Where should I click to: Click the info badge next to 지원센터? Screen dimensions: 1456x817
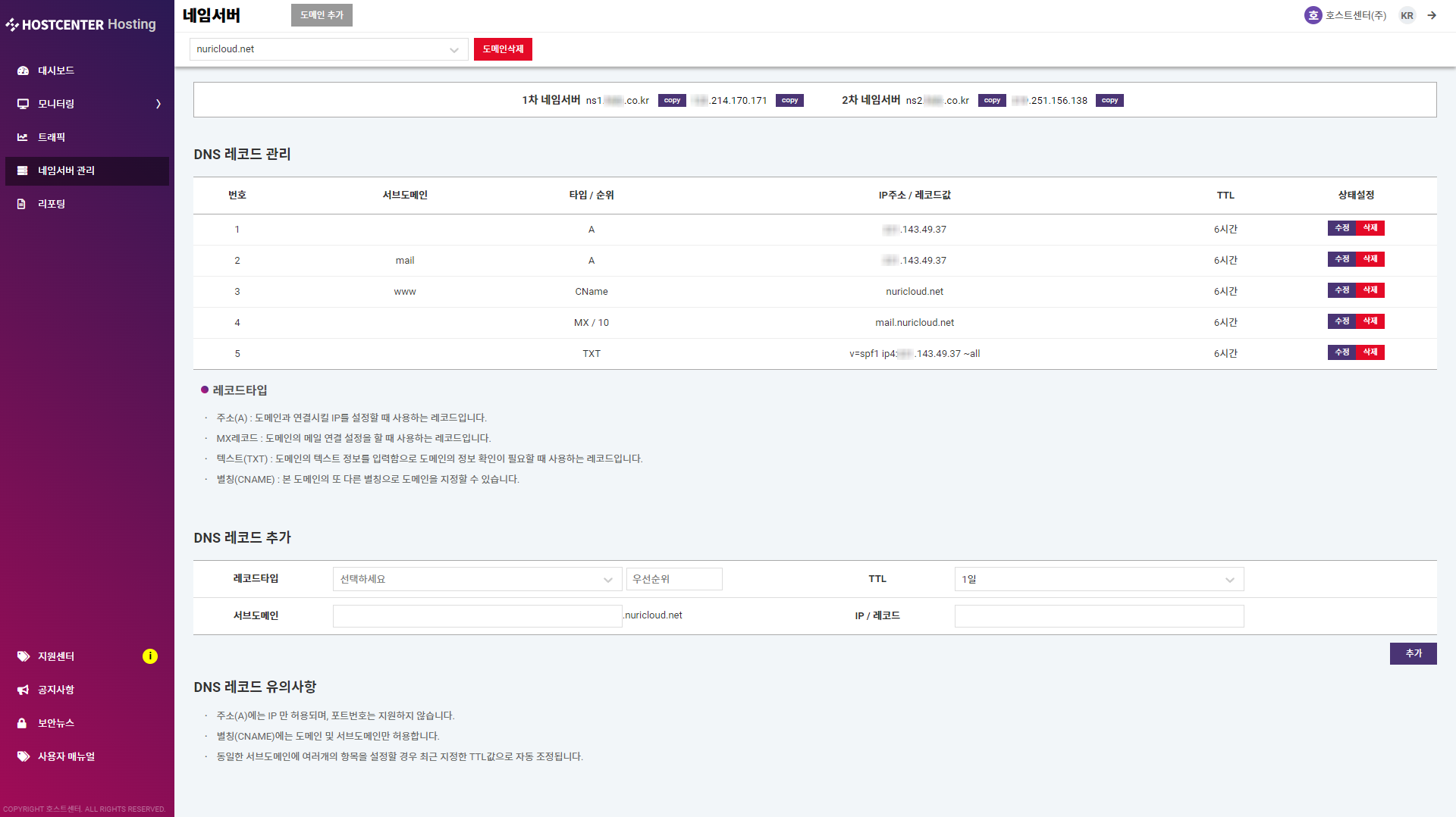(150, 656)
